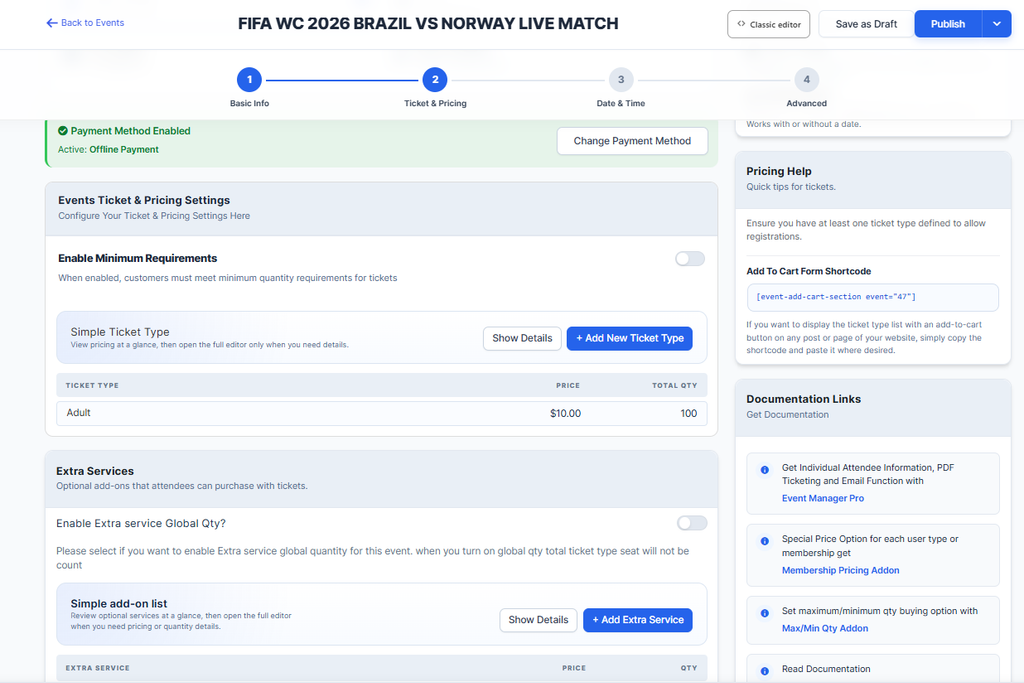Image resolution: width=1024 pixels, height=683 pixels.
Task: Go to step 1 Basic Info circle
Action: point(249,80)
